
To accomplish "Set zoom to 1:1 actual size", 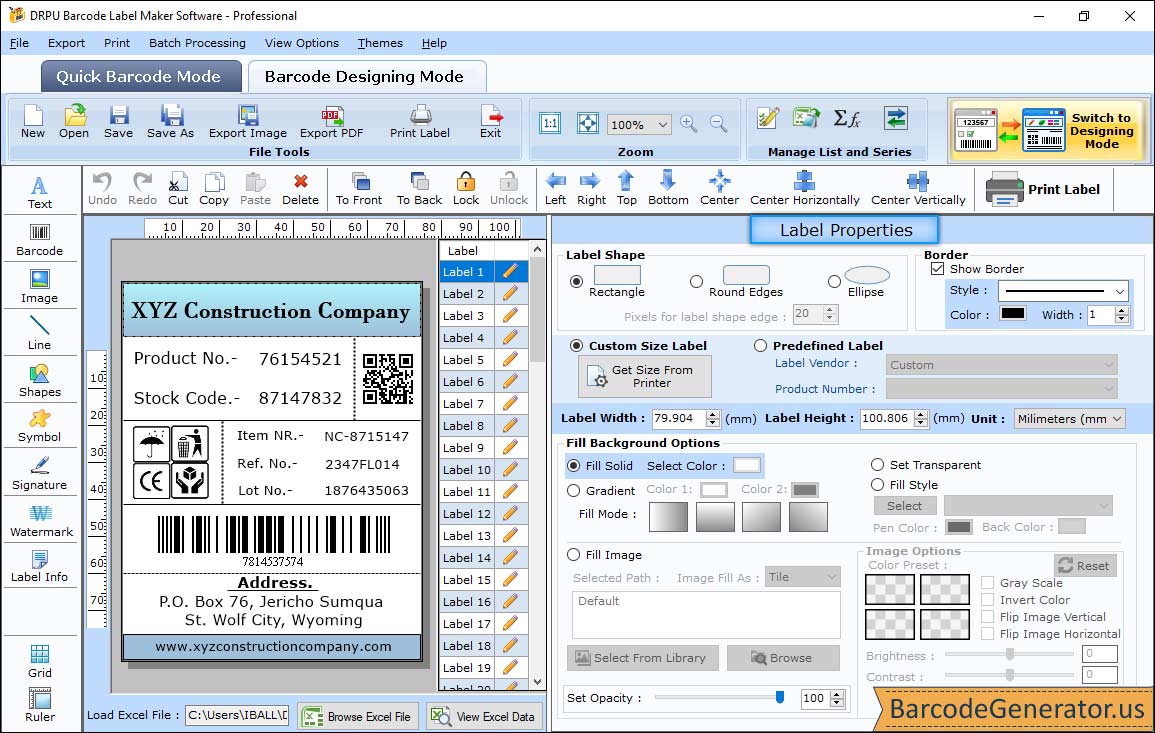I will click(x=550, y=123).
